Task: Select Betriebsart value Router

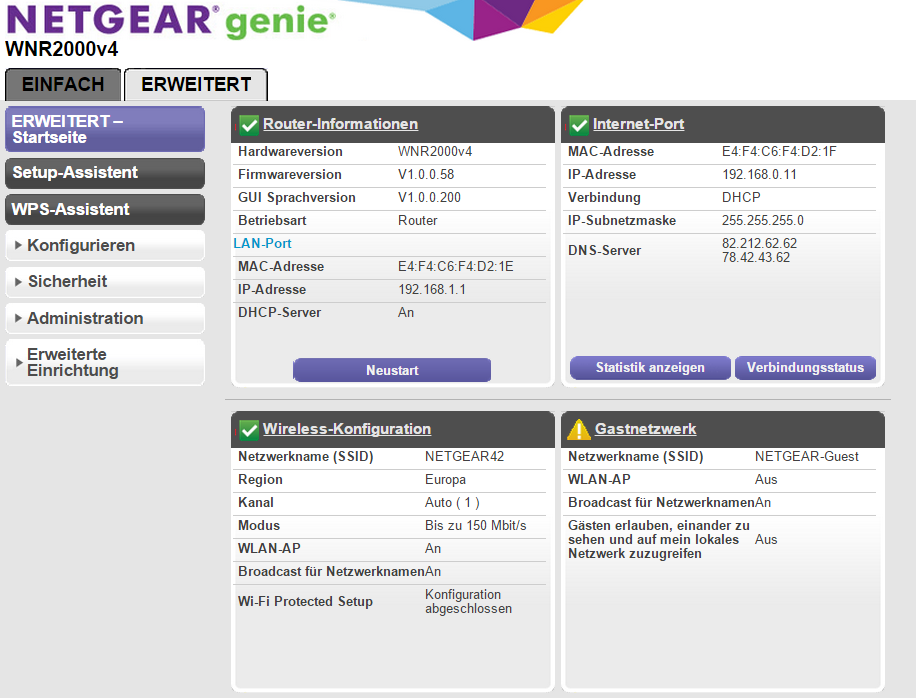Action: pos(418,221)
